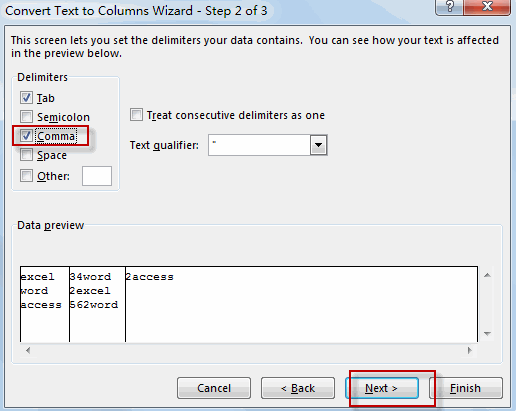516x411 pixels.
Task: Go back with the Back button
Action: click(298, 388)
